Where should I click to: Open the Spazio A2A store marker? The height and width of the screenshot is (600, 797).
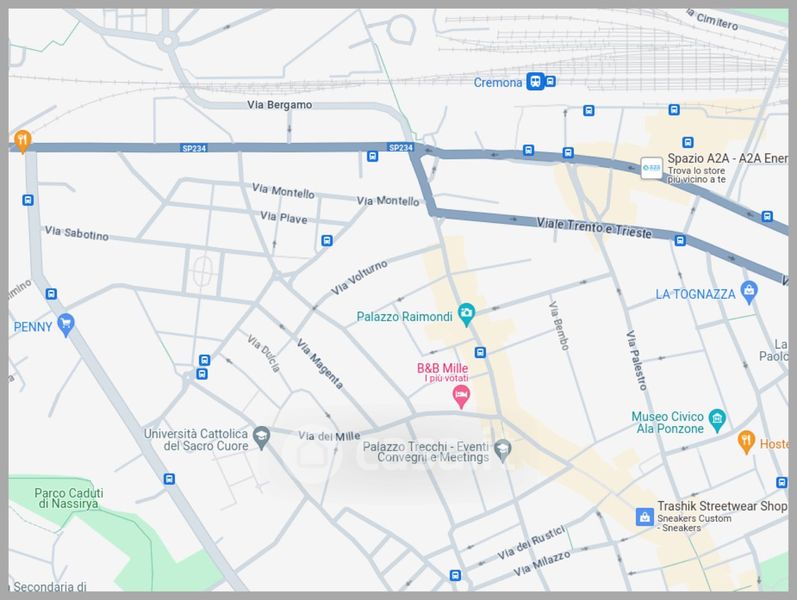651,167
